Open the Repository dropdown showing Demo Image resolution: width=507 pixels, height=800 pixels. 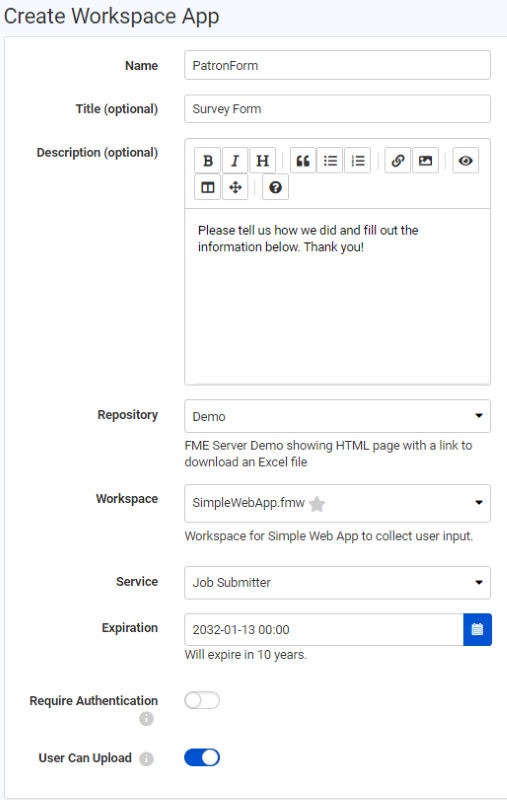click(337, 416)
